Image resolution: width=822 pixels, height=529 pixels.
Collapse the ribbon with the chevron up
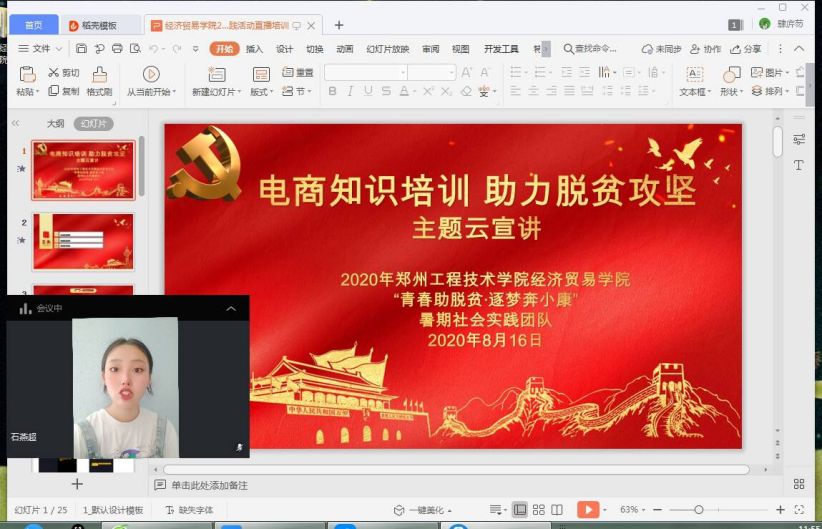(x=799, y=49)
